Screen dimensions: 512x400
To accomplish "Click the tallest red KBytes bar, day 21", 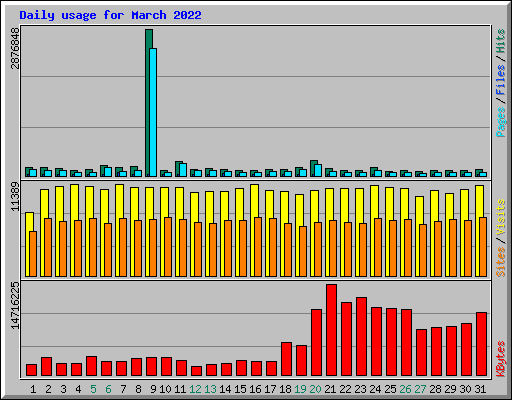I will pyautogui.click(x=331, y=330).
